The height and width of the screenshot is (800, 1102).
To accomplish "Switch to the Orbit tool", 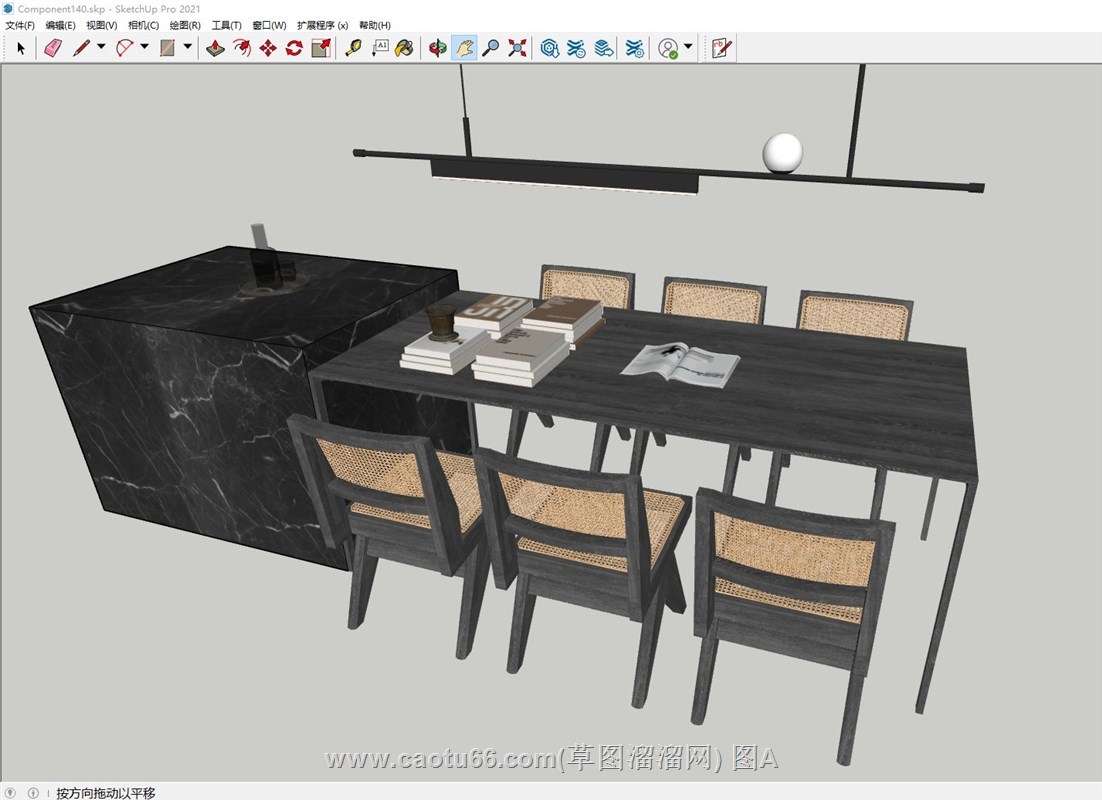I will click(437, 47).
